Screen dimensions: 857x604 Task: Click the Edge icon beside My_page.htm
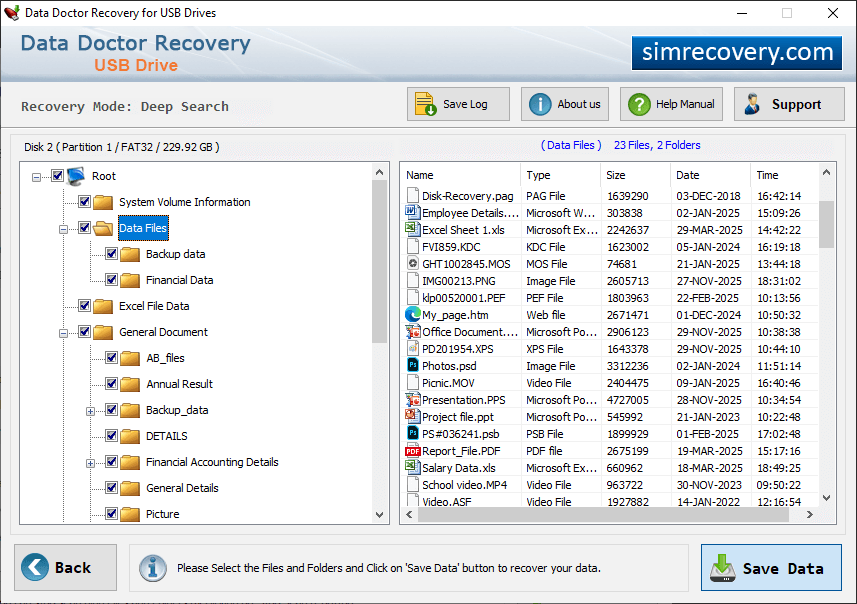[x=412, y=314]
